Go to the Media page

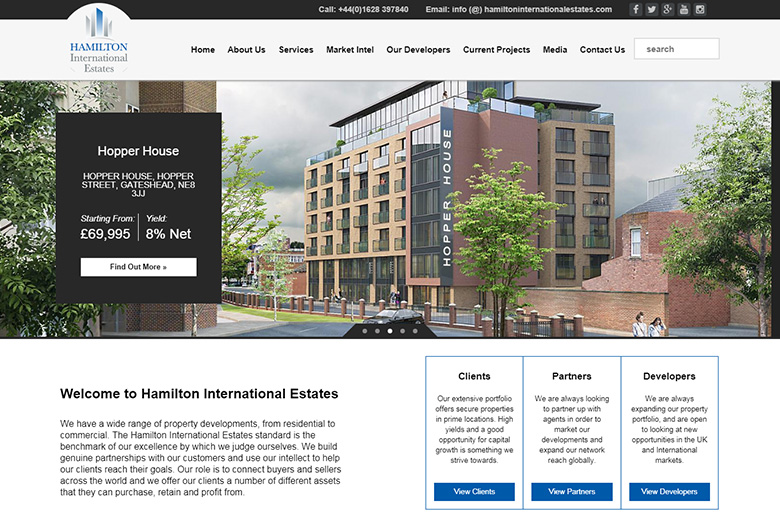tap(555, 50)
